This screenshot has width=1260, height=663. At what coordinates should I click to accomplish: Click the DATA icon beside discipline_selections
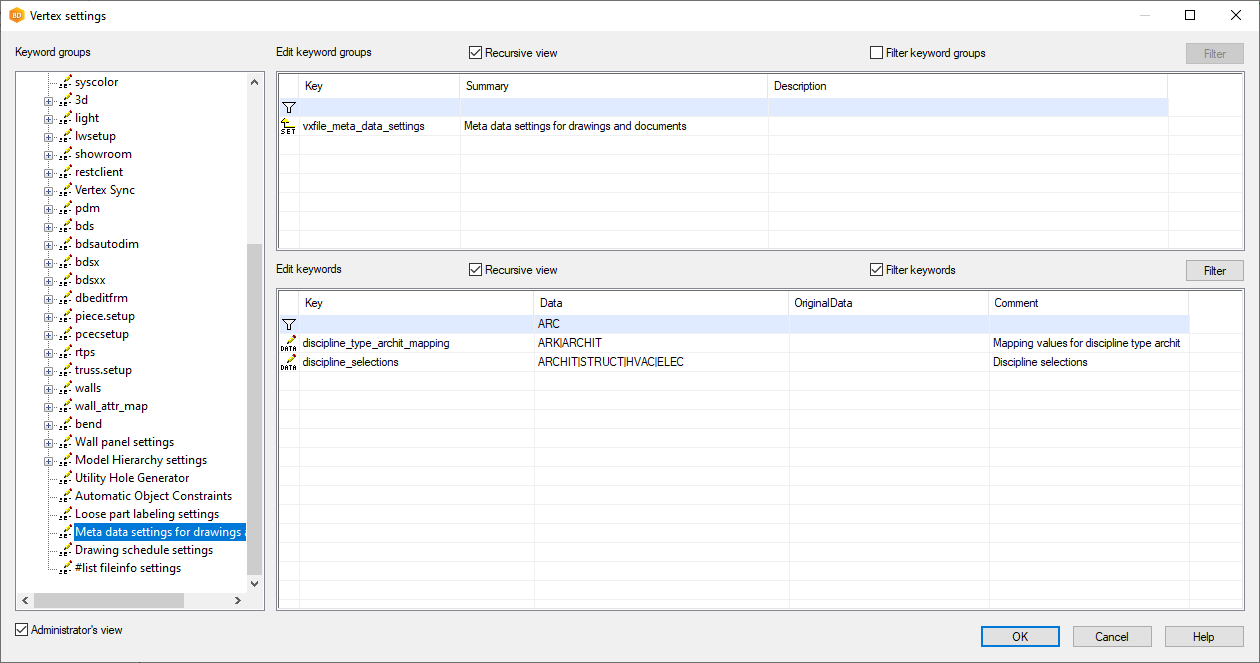(x=288, y=362)
